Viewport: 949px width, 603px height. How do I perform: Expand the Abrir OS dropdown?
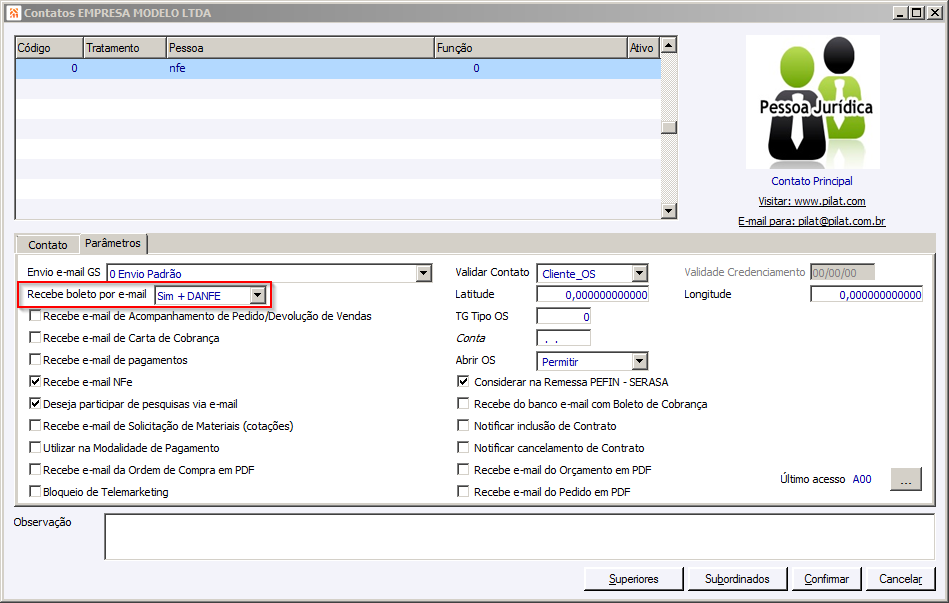640,361
